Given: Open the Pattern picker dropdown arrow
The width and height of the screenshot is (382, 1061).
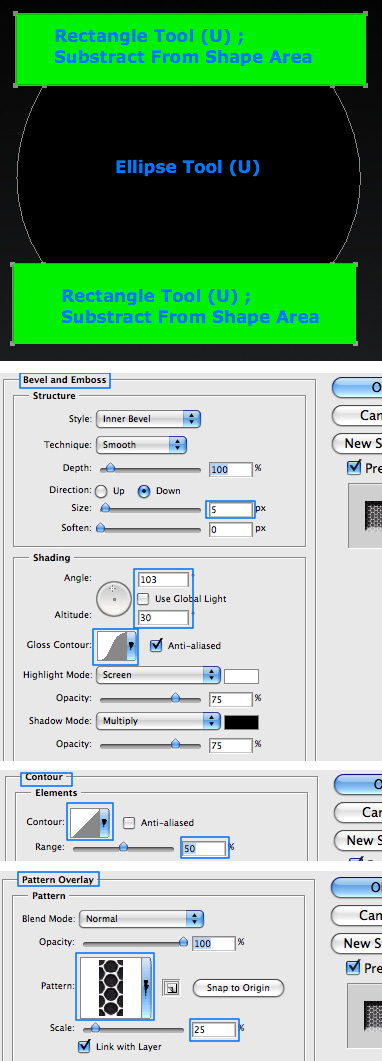Looking at the screenshot, I should coord(146,987).
